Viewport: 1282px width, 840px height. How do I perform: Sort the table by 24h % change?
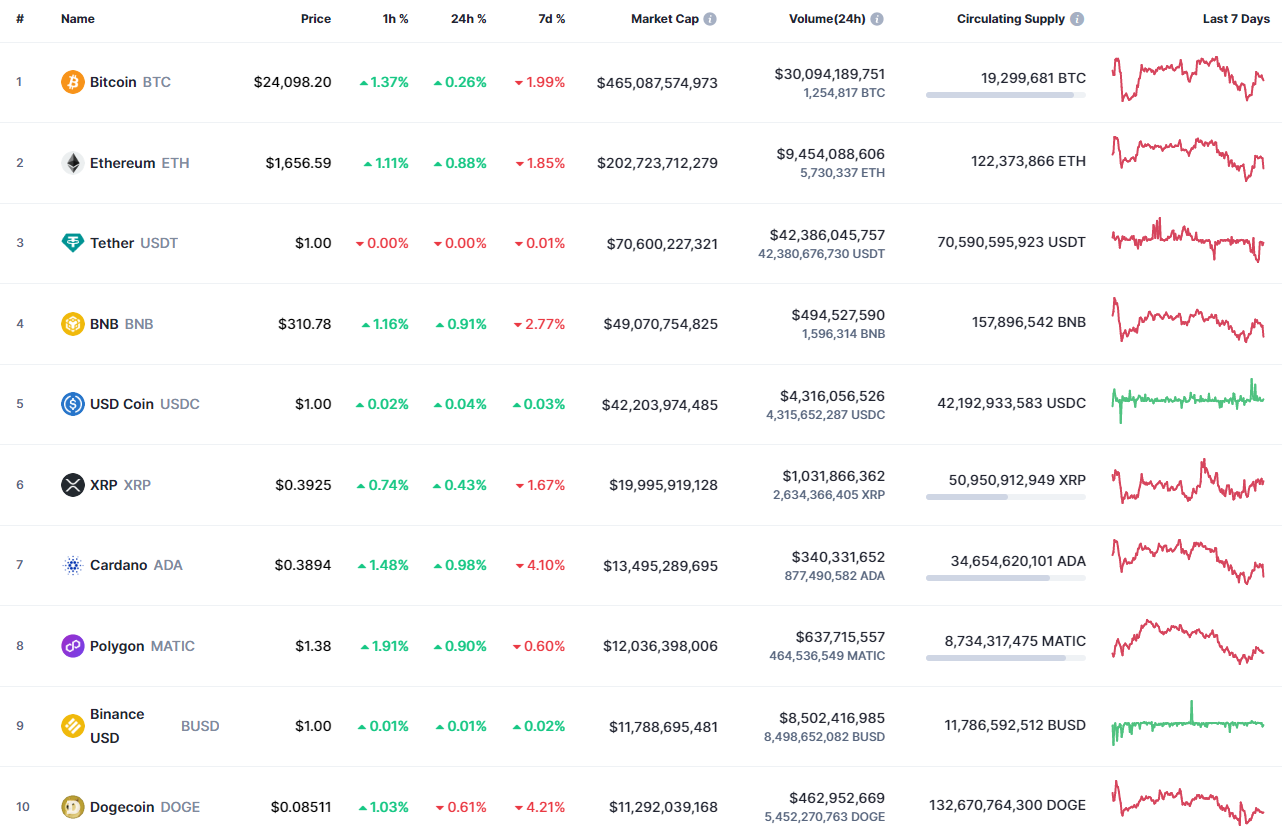click(x=468, y=17)
